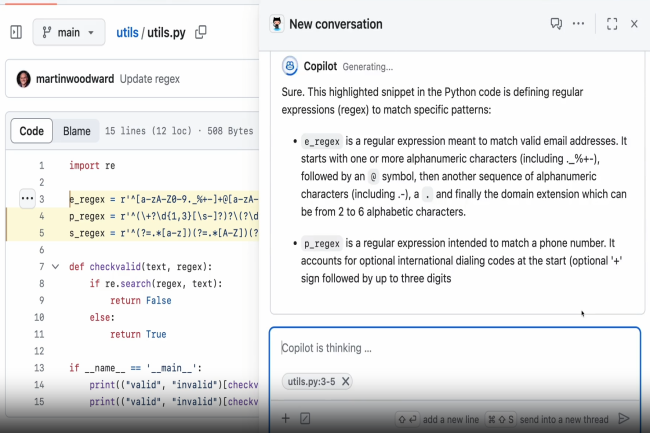650x433 pixels.
Task: Open the chat conversations list icon
Action: (x=556, y=23)
